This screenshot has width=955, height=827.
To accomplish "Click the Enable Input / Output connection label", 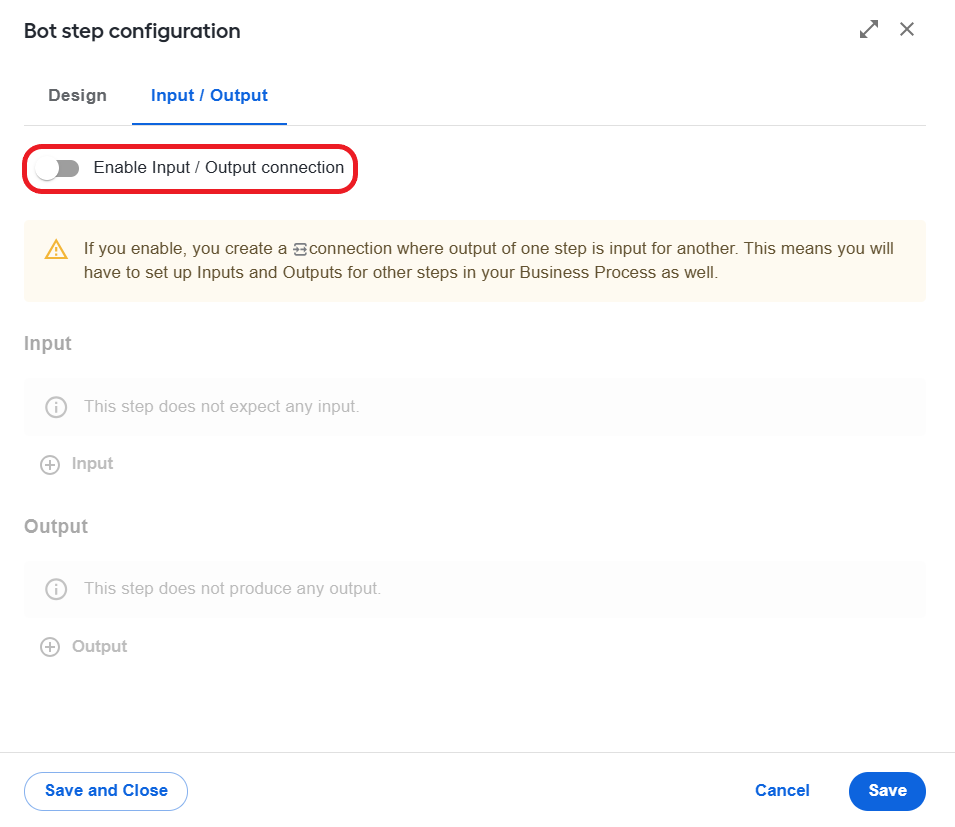I will [x=219, y=167].
